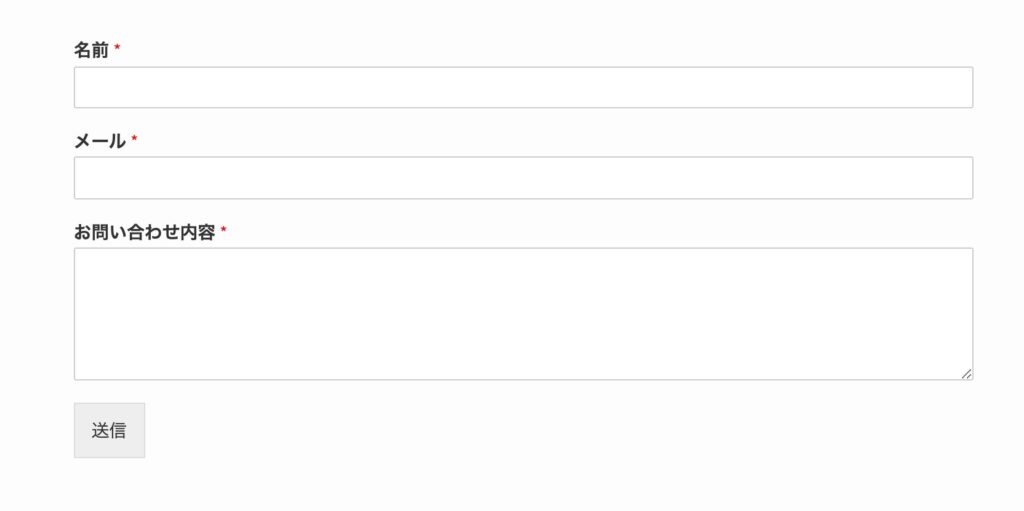This screenshot has width=1024, height=511.
Task: Click the メール field label
Action: (x=99, y=140)
